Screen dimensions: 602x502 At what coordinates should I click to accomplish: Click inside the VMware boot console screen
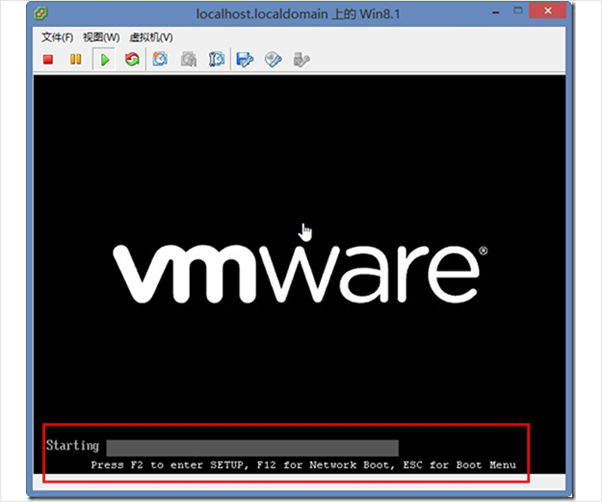(299, 274)
